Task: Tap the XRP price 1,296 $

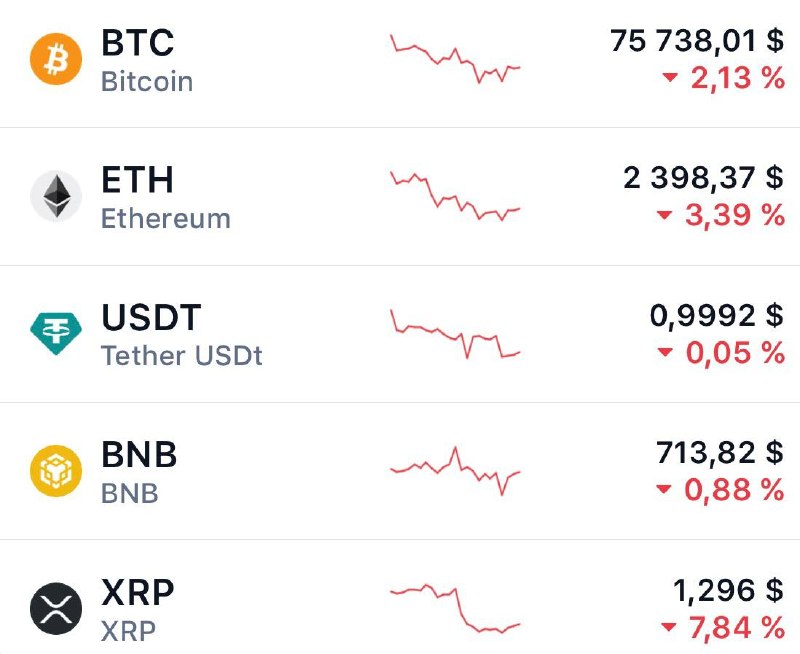Action: tap(729, 590)
